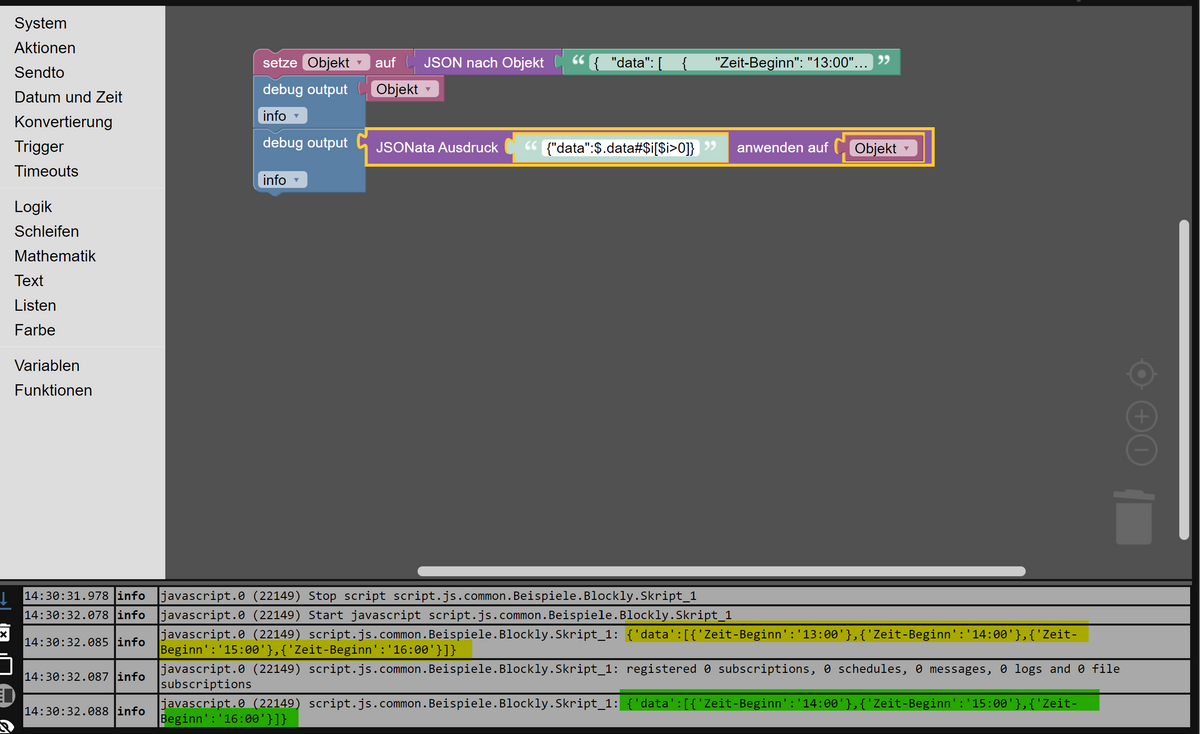The image size is (1200, 734).
Task: Click the JSONata expression text field
Action: pyautogui.click(x=620, y=148)
